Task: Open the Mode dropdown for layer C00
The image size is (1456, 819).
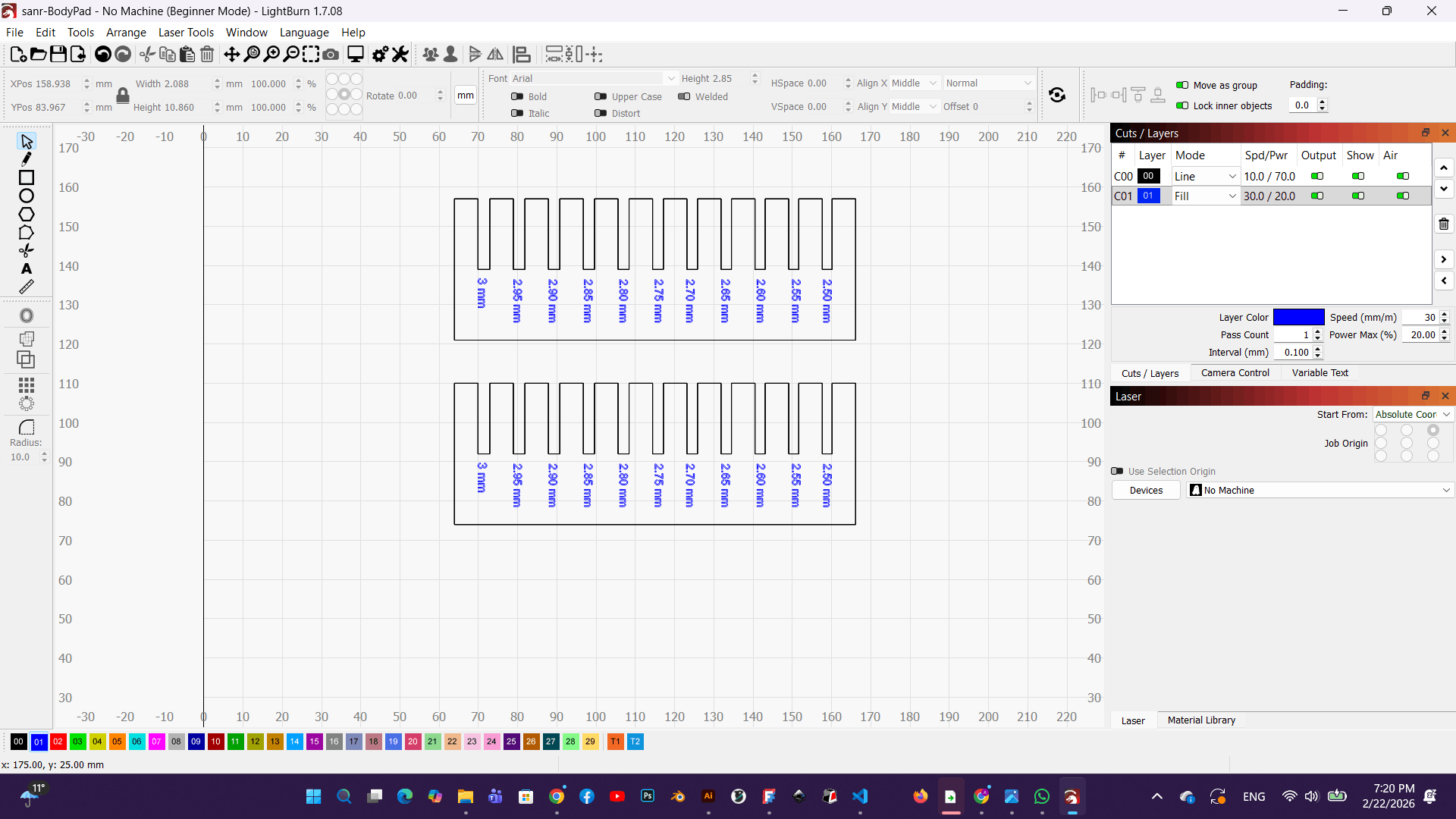Action: point(1232,176)
